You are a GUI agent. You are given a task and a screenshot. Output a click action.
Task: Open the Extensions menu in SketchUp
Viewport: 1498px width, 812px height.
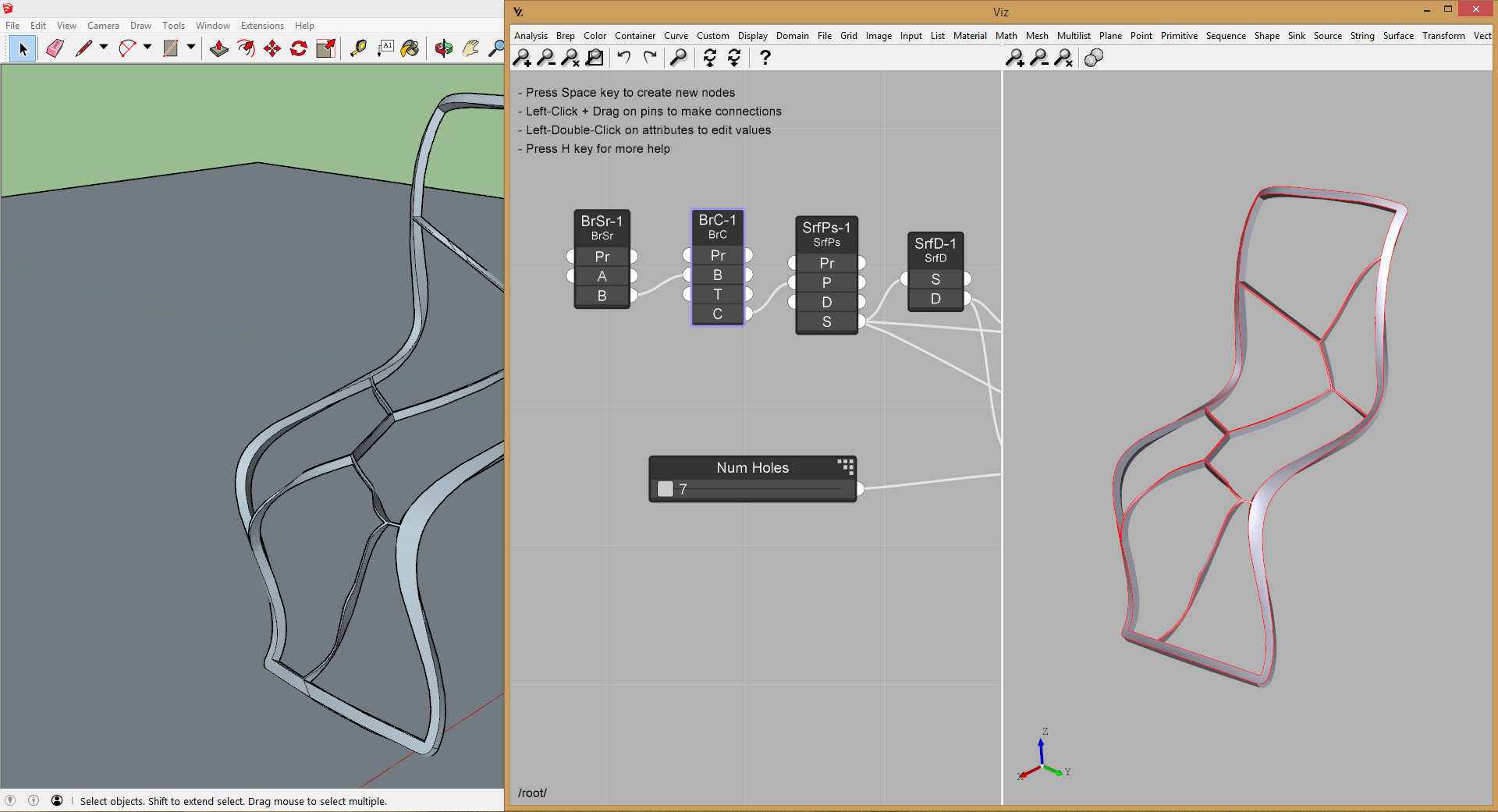tap(262, 26)
